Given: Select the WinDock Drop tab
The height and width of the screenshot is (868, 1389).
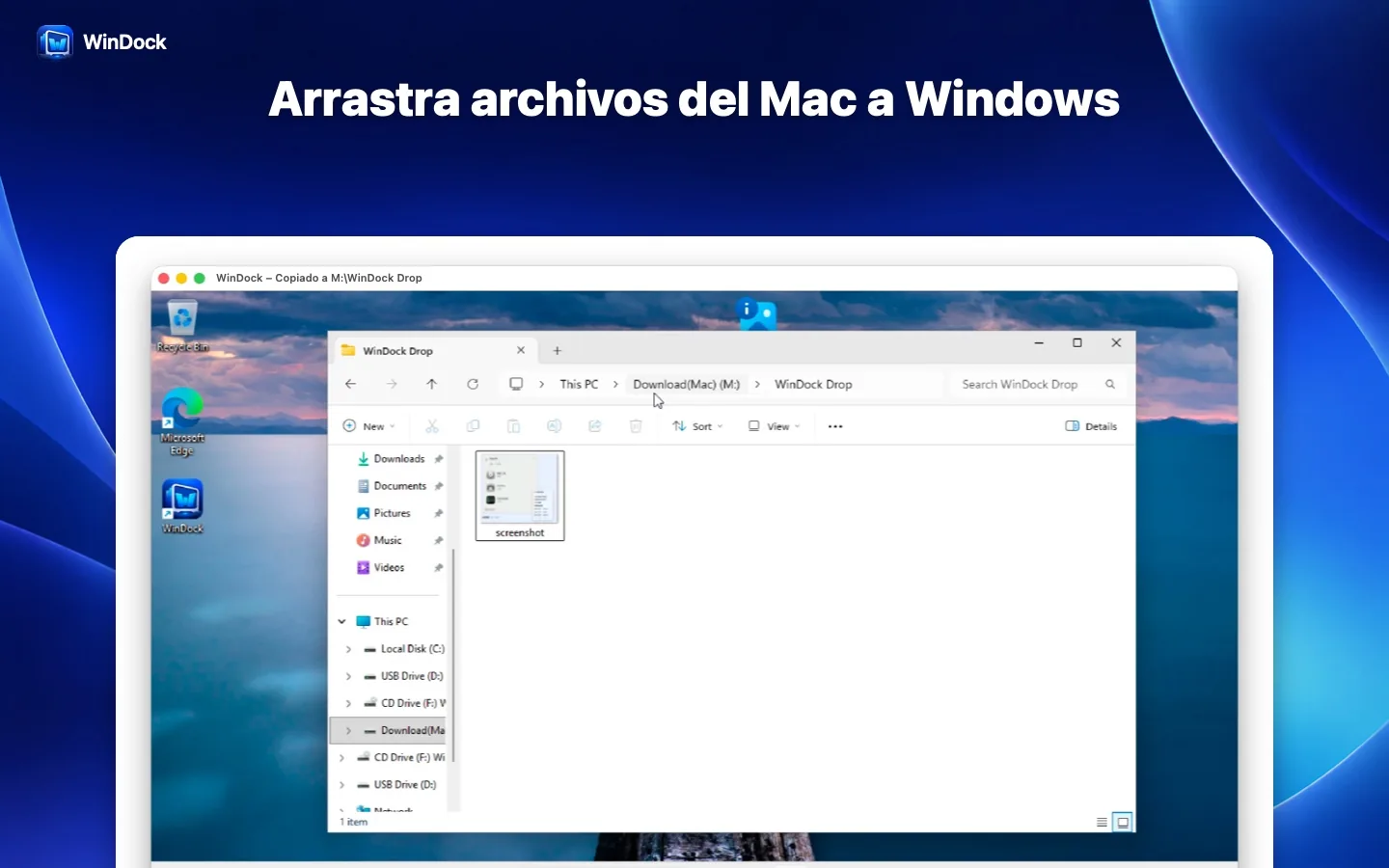Looking at the screenshot, I should (433, 351).
